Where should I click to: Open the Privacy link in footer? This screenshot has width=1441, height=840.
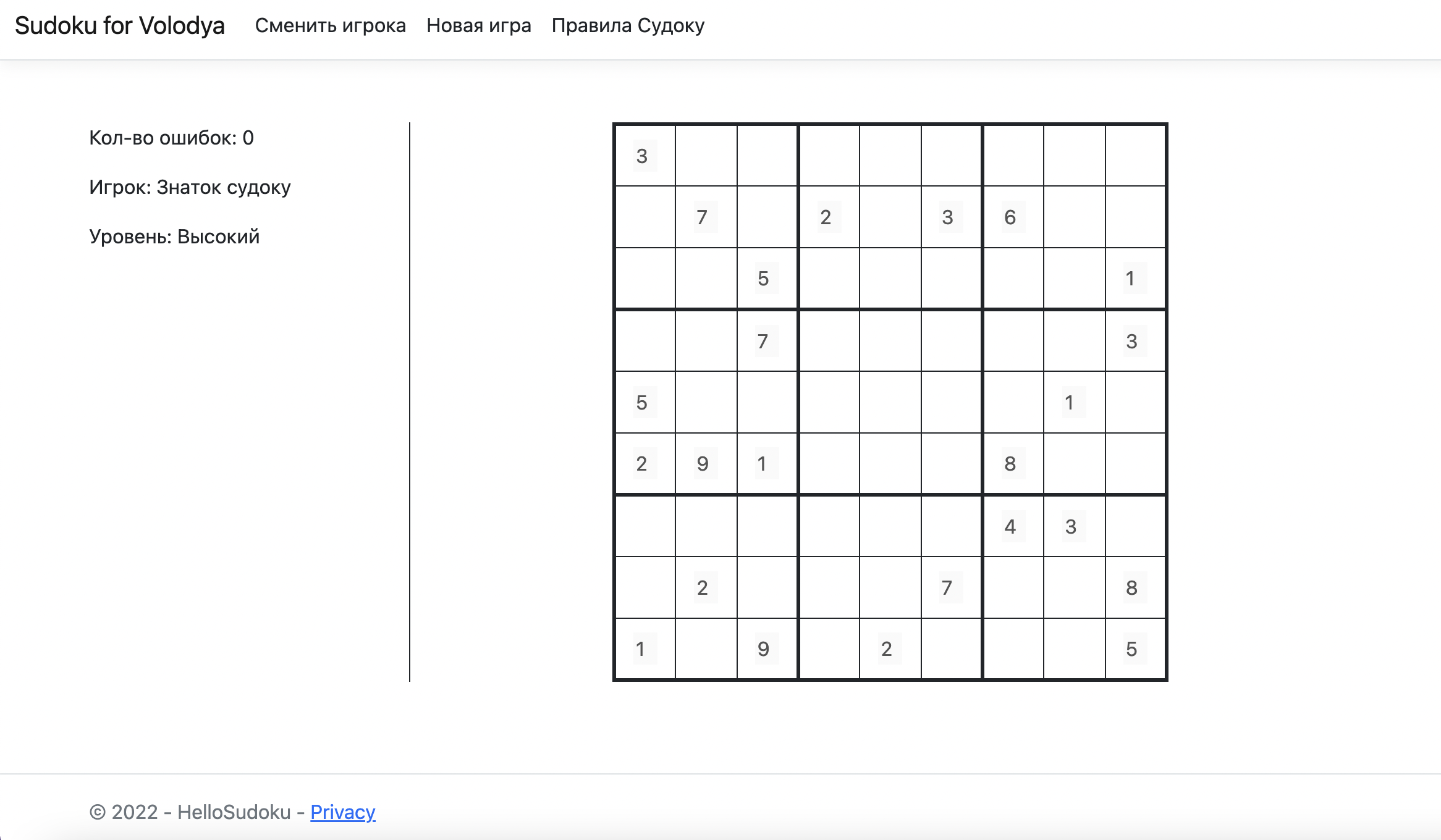click(x=344, y=813)
